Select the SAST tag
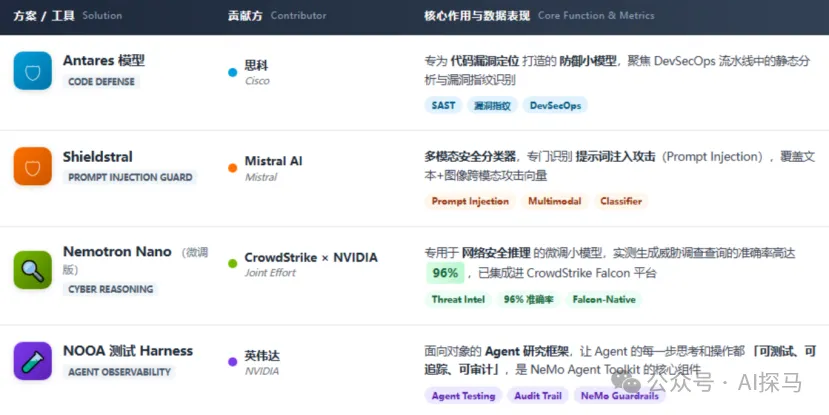 point(443,105)
